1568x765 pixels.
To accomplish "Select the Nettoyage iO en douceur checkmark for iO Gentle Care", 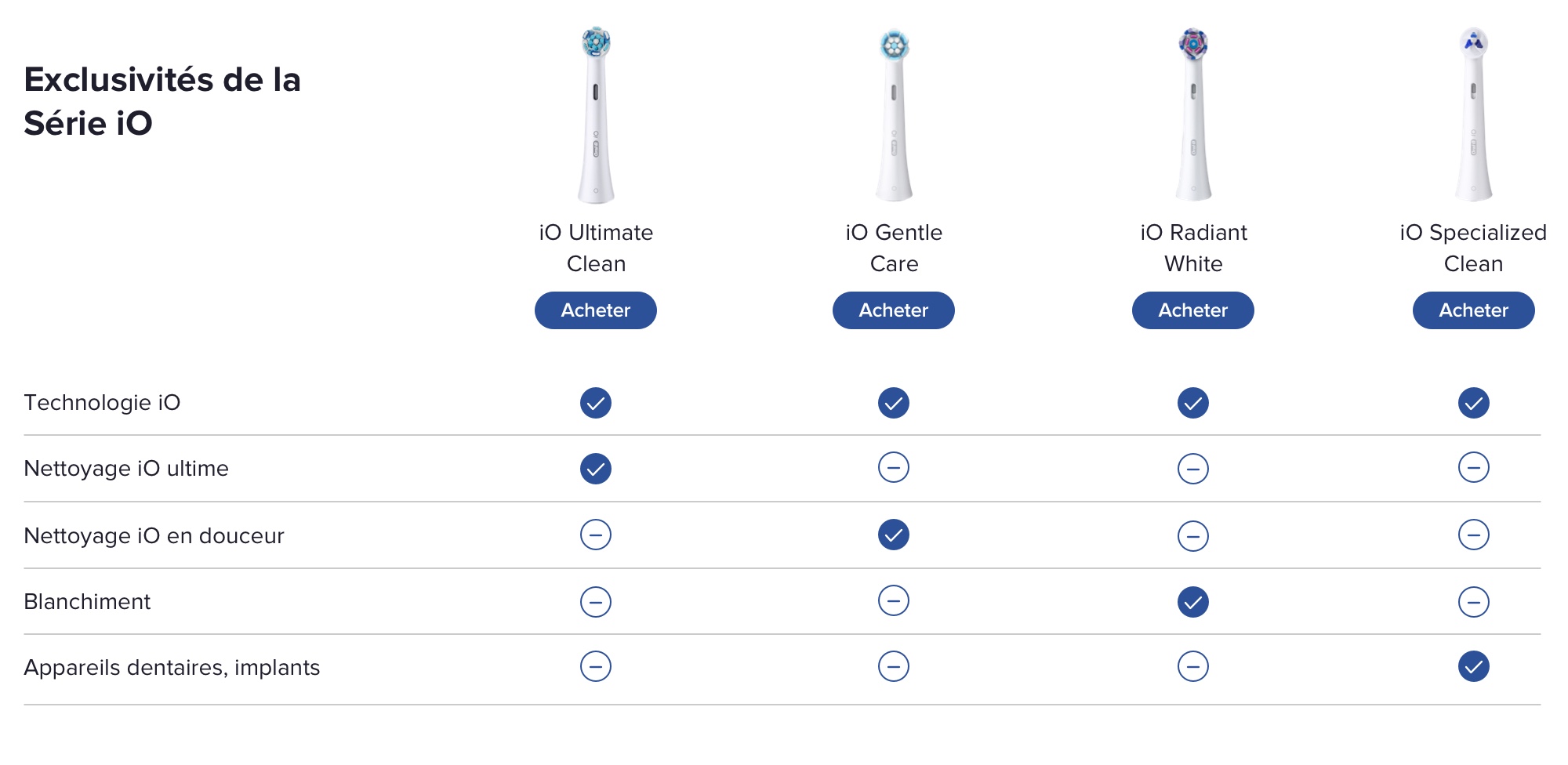I will pos(893,535).
